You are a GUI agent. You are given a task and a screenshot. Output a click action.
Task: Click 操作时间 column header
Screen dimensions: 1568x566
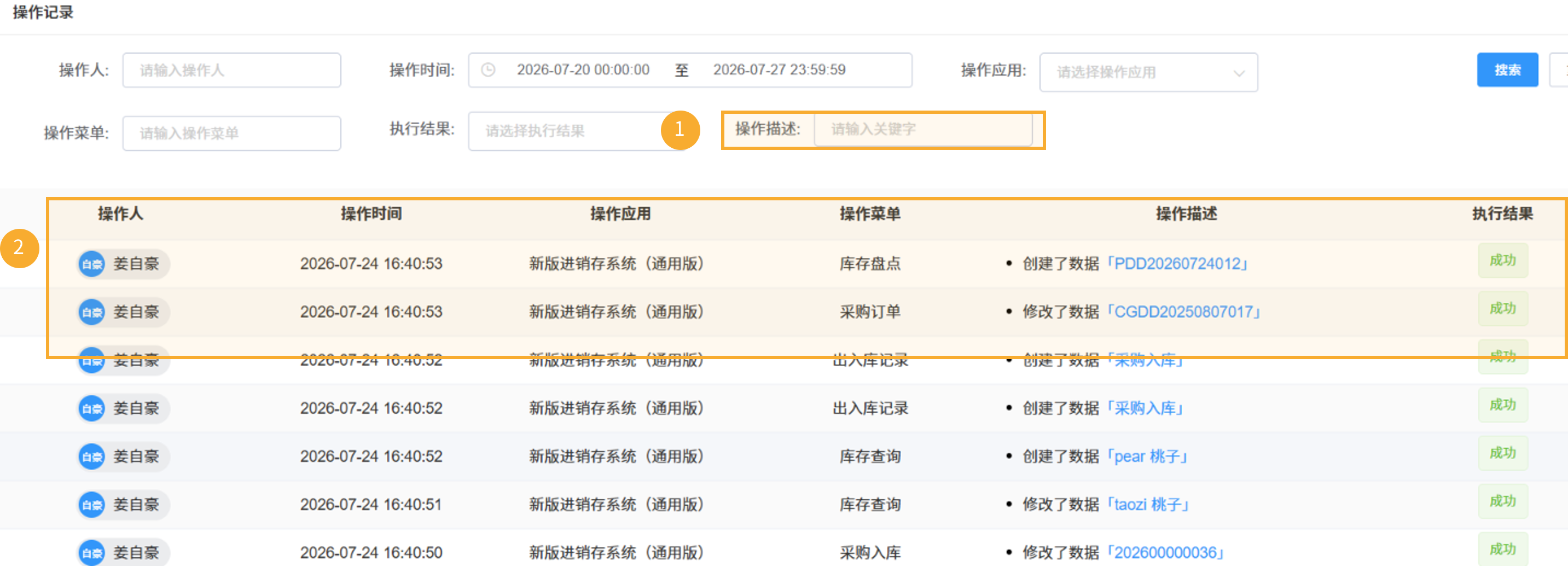point(371,214)
